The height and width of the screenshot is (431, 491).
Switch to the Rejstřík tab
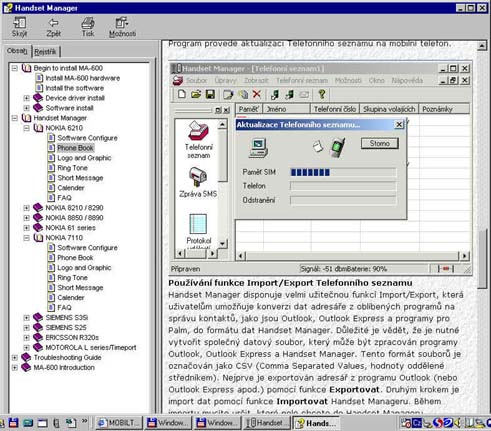click(45, 52)
